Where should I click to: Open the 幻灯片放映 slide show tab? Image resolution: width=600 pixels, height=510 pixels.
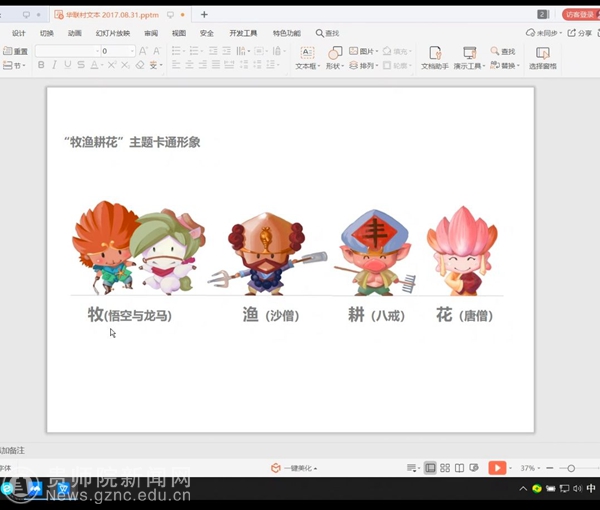113,33
